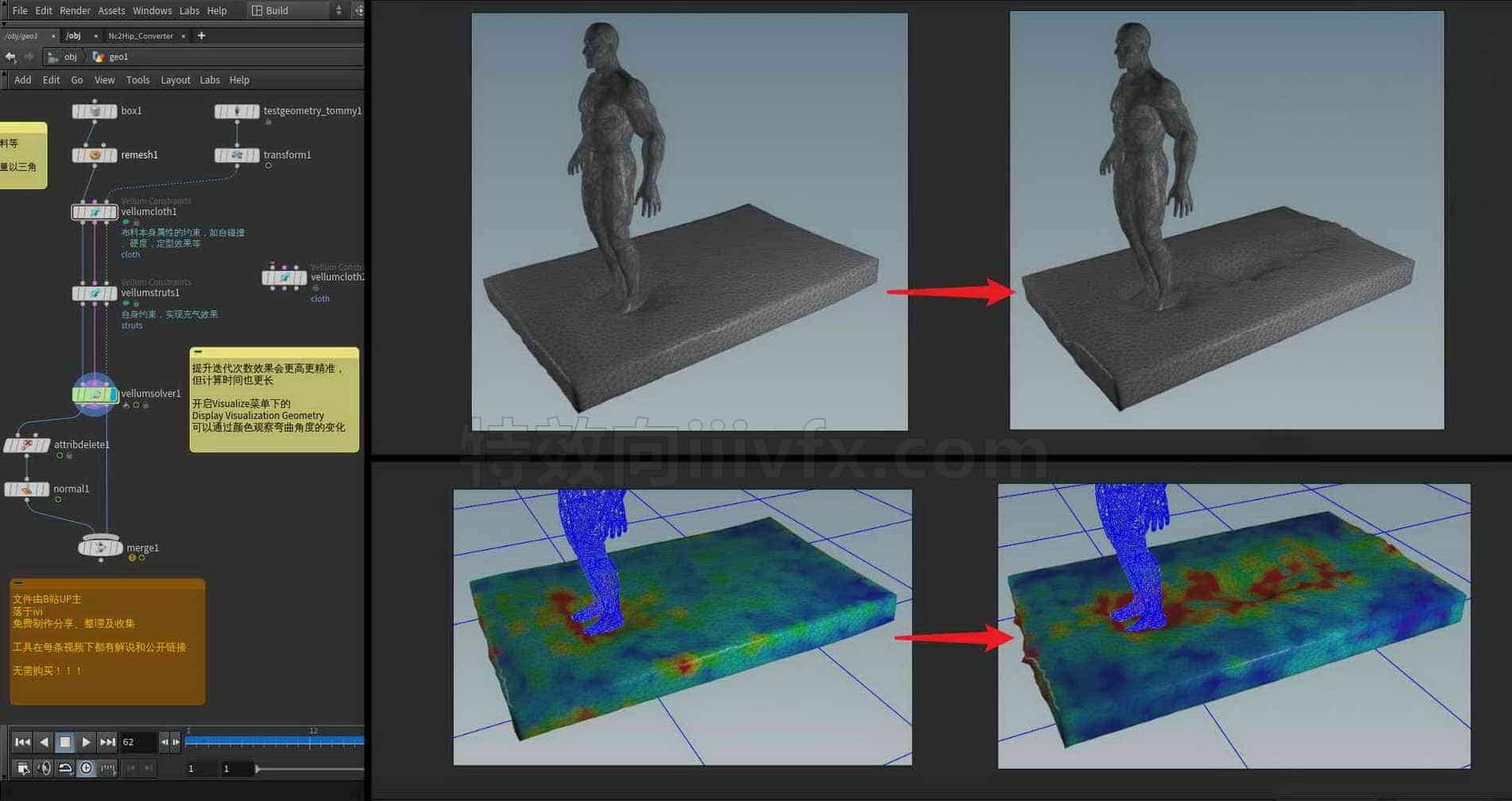Toggle the audio playback icon
This screenshot has width=1512, height=801.
tap(44, 768)
